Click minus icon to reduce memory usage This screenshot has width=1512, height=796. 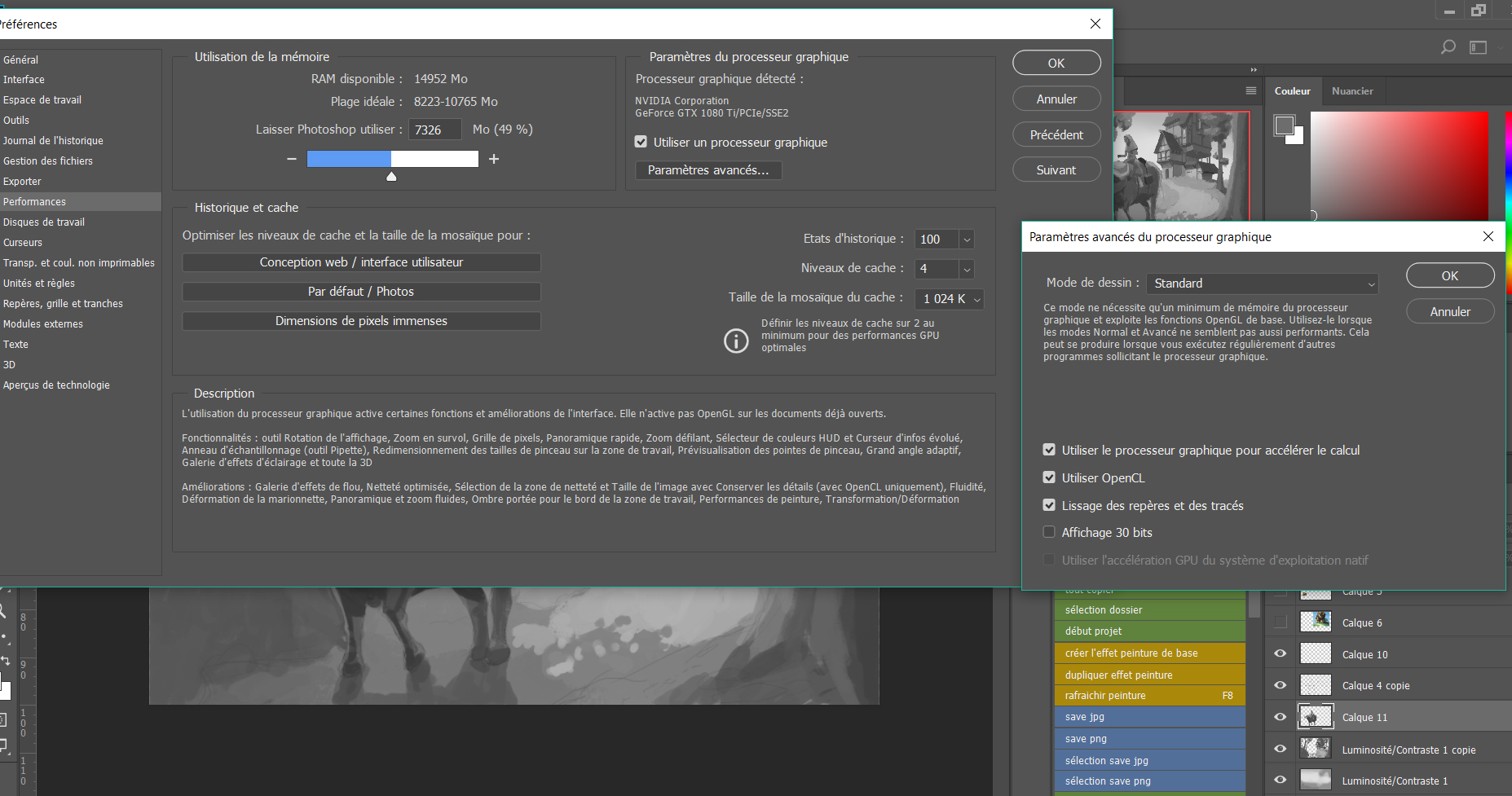coord(292,159)
